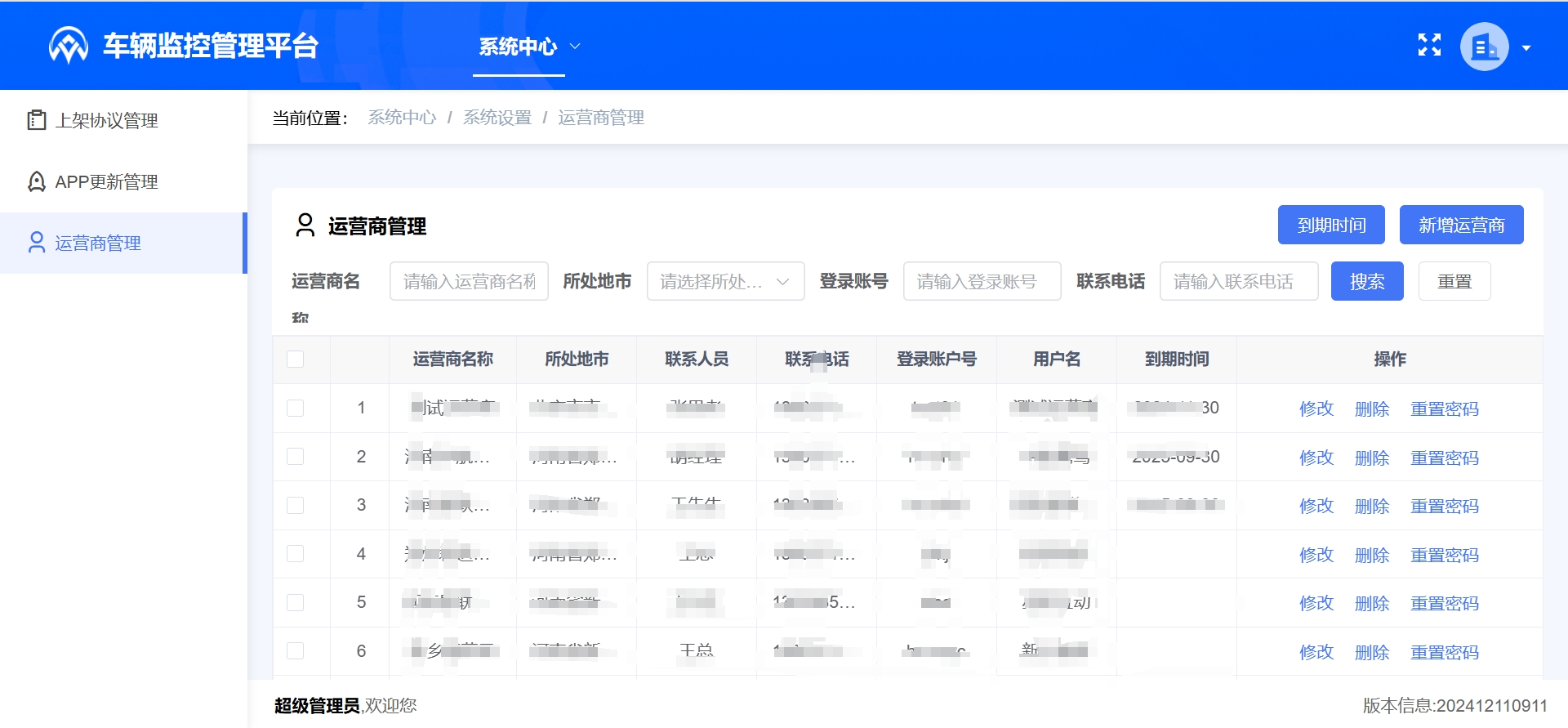Open the user avatar icon
The image size is (1568, 728).
coord(1484,47)
